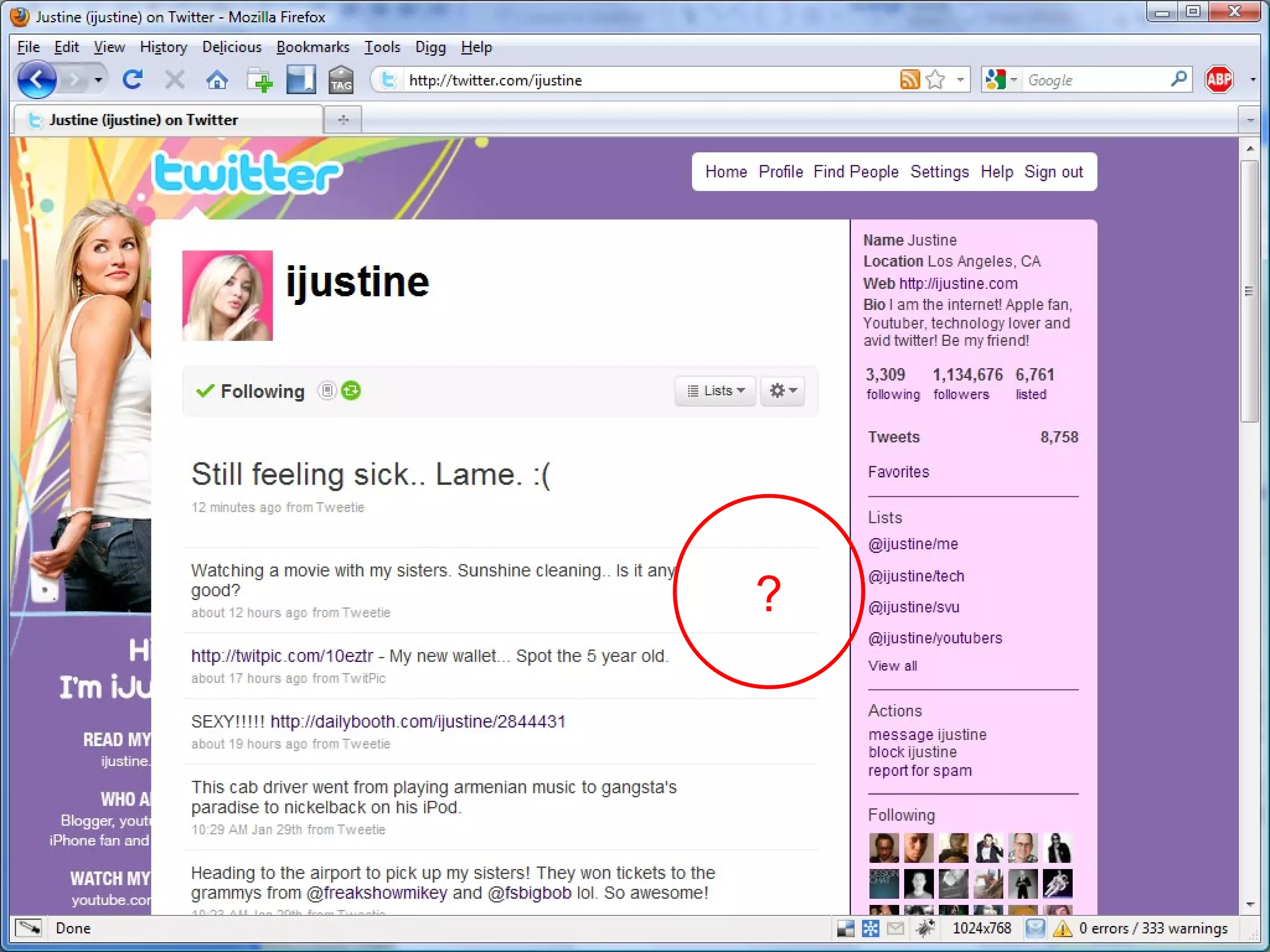
Task: Toggle green retweets icon beside Following
Action: (x=351, y=390)
